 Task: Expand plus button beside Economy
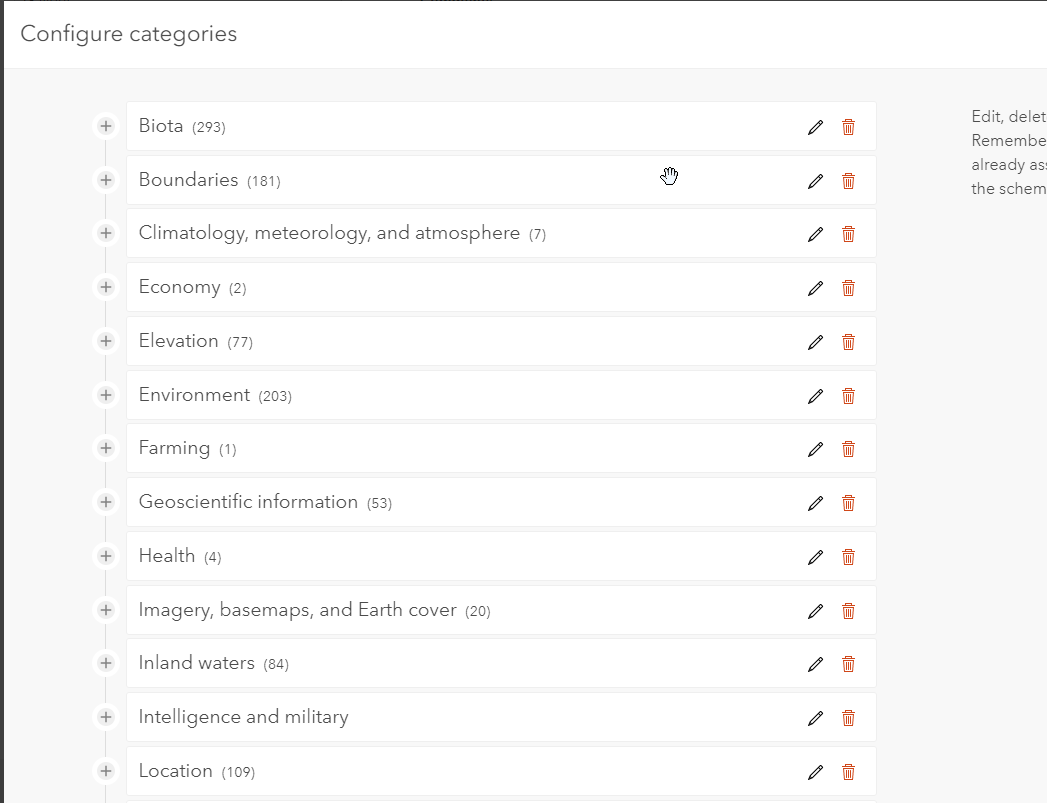(x=106, y=286)
